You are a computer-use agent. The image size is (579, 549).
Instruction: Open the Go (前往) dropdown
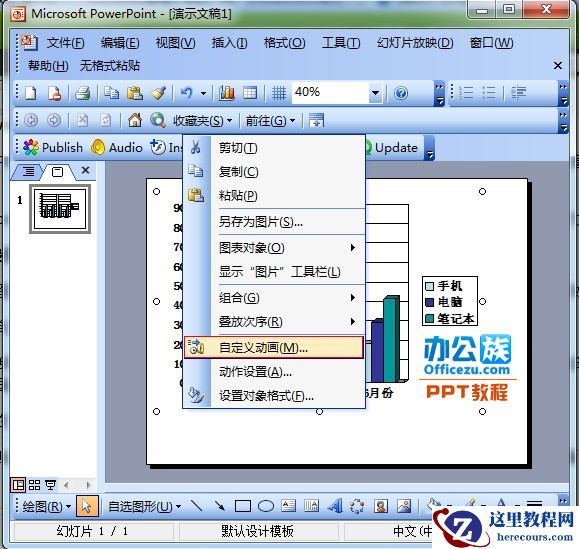pyautogui.click(x=271, y=120)
